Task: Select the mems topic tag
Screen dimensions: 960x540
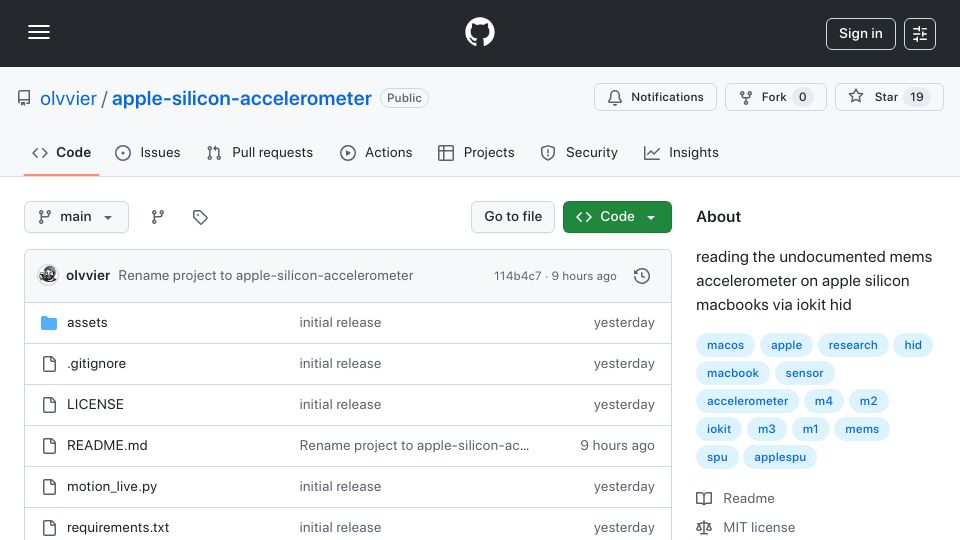Action: coord(861,430)
